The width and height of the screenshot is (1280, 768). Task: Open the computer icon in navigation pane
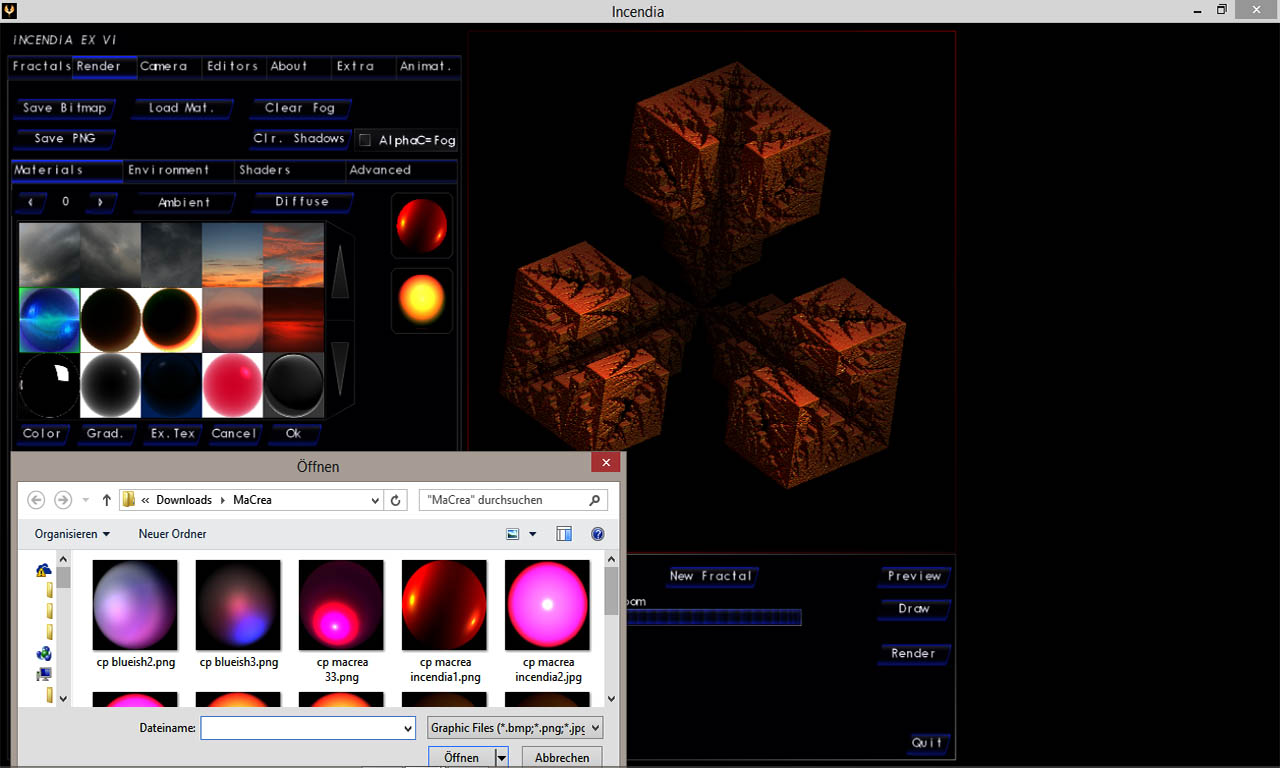click(43, 674)
